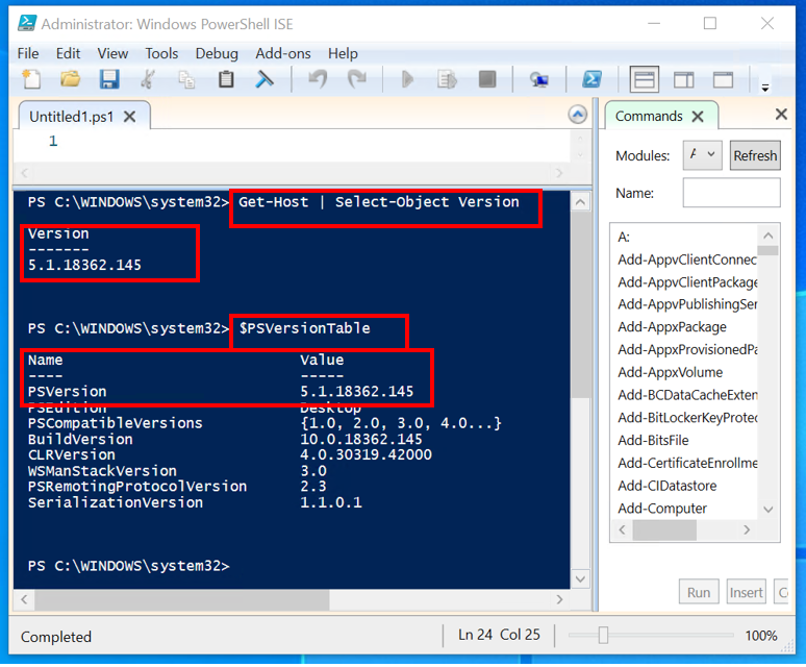Viewport: 806px width, 667px height.
Task: Select Add-BitsFile in command list
Action: tap(653, 440)
